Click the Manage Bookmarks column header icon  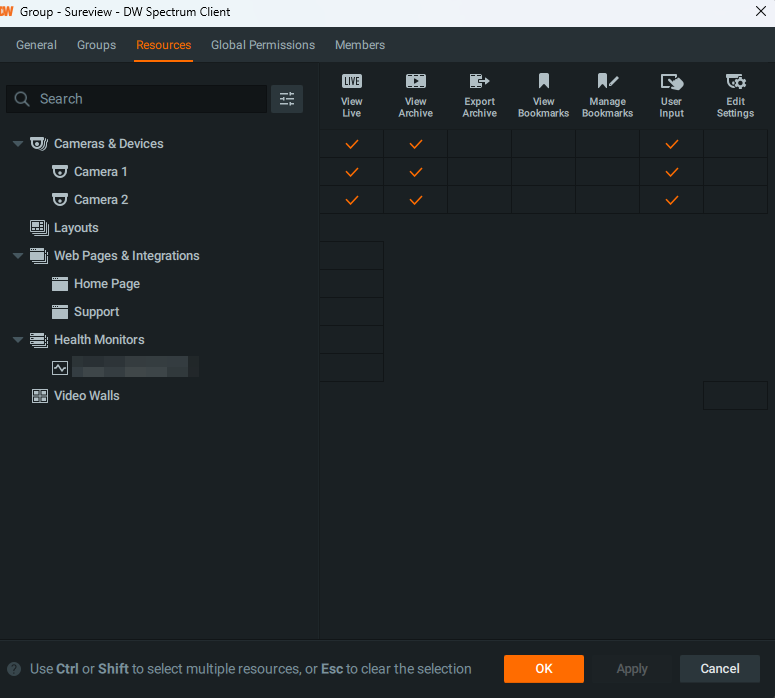(607, 81)
